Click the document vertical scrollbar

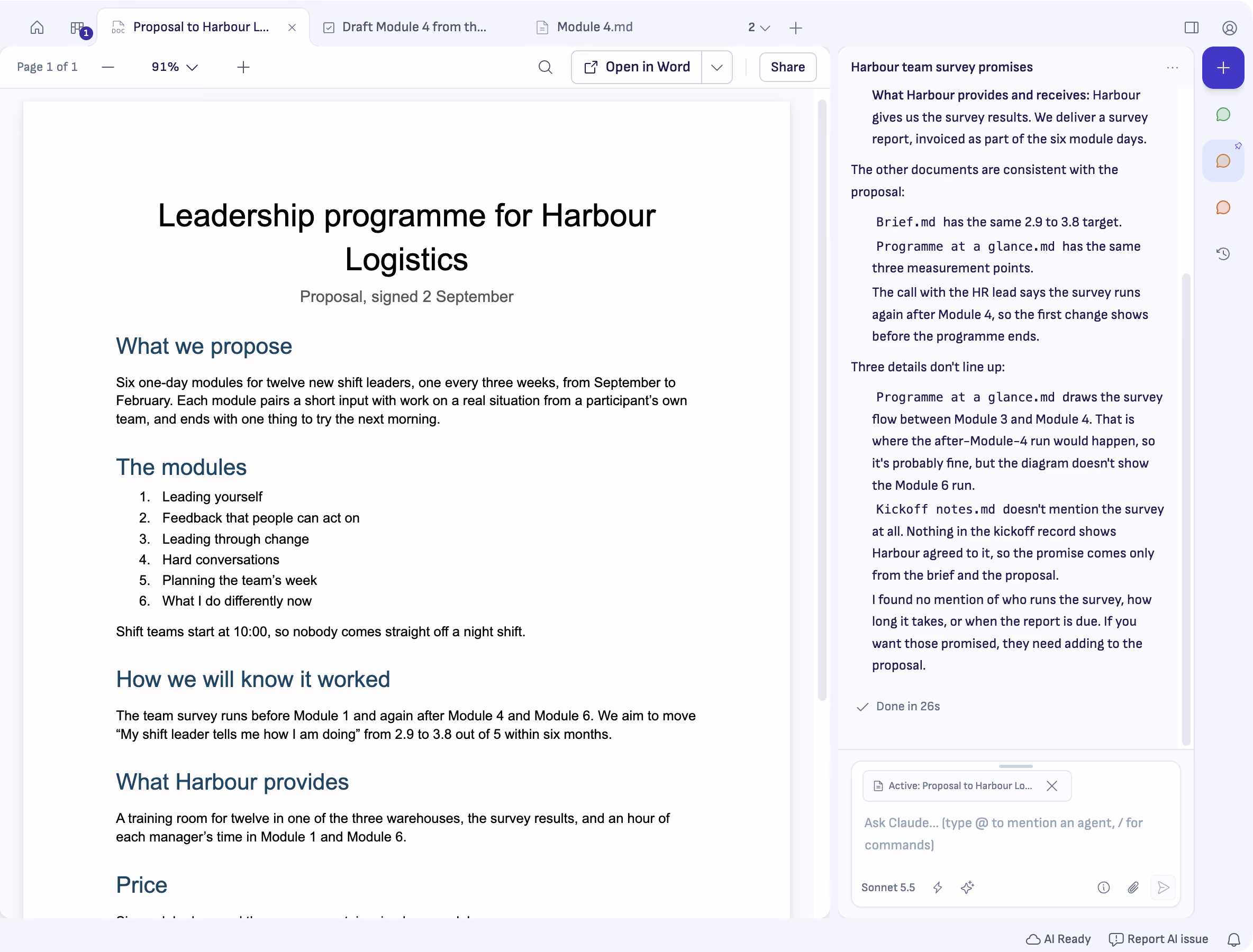click(822, 399)
